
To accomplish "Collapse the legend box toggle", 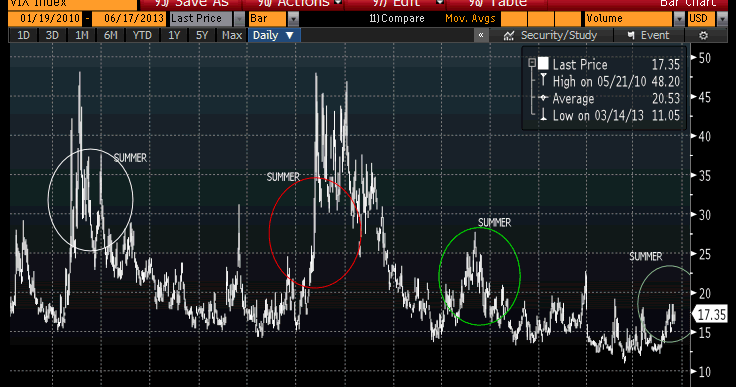I will (532, 62).
